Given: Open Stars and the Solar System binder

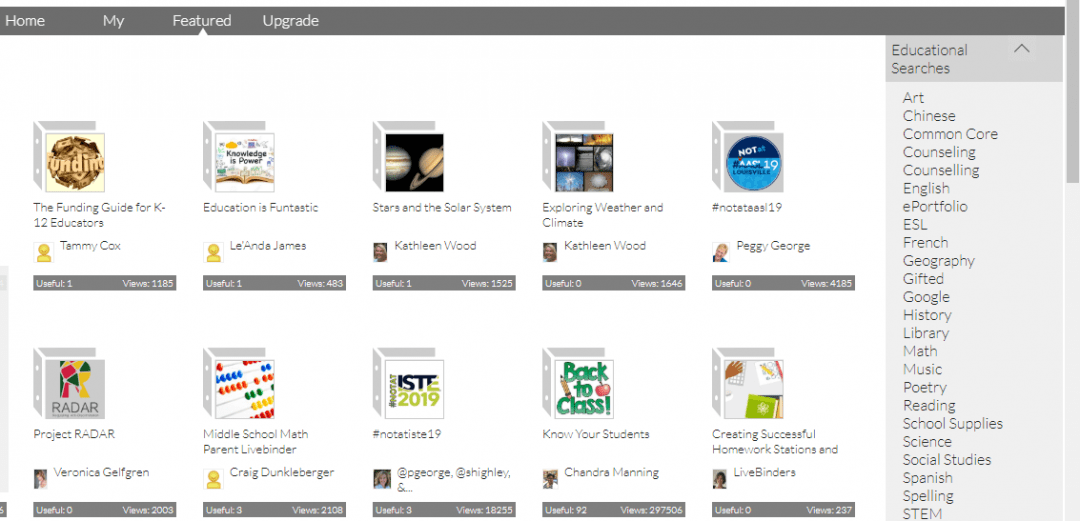Looking at the screenshot, I should click(x=413, y=162).
